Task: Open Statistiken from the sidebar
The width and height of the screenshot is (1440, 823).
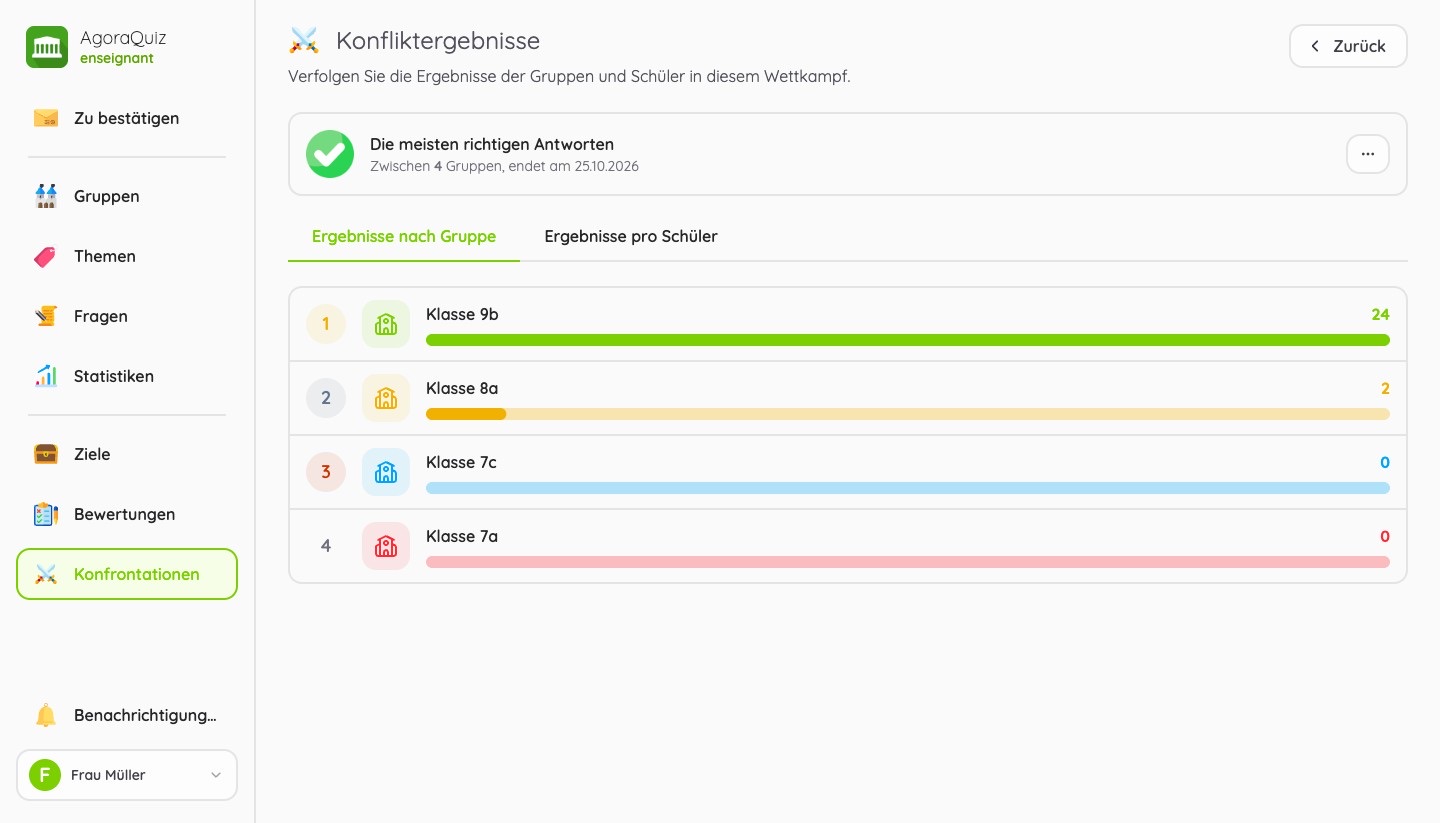Action: [127, 376]
